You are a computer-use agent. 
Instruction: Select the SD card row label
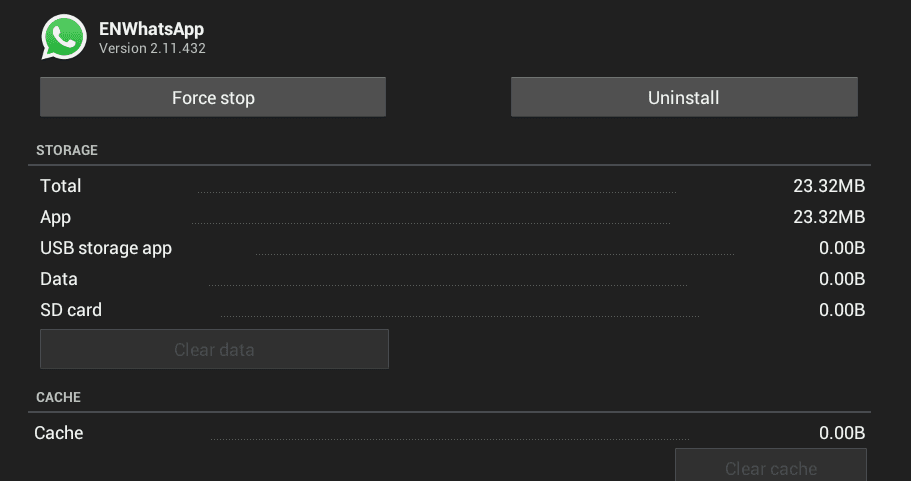point(71,310)
